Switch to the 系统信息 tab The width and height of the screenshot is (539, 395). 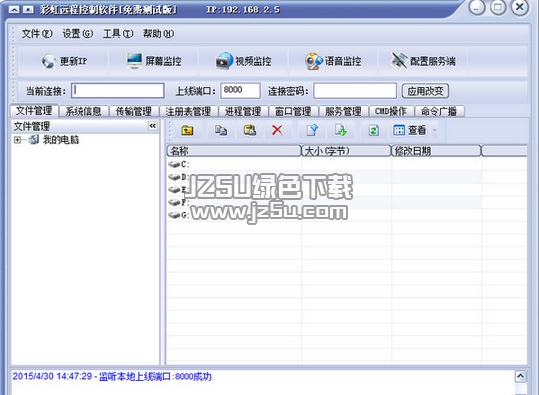83,111
